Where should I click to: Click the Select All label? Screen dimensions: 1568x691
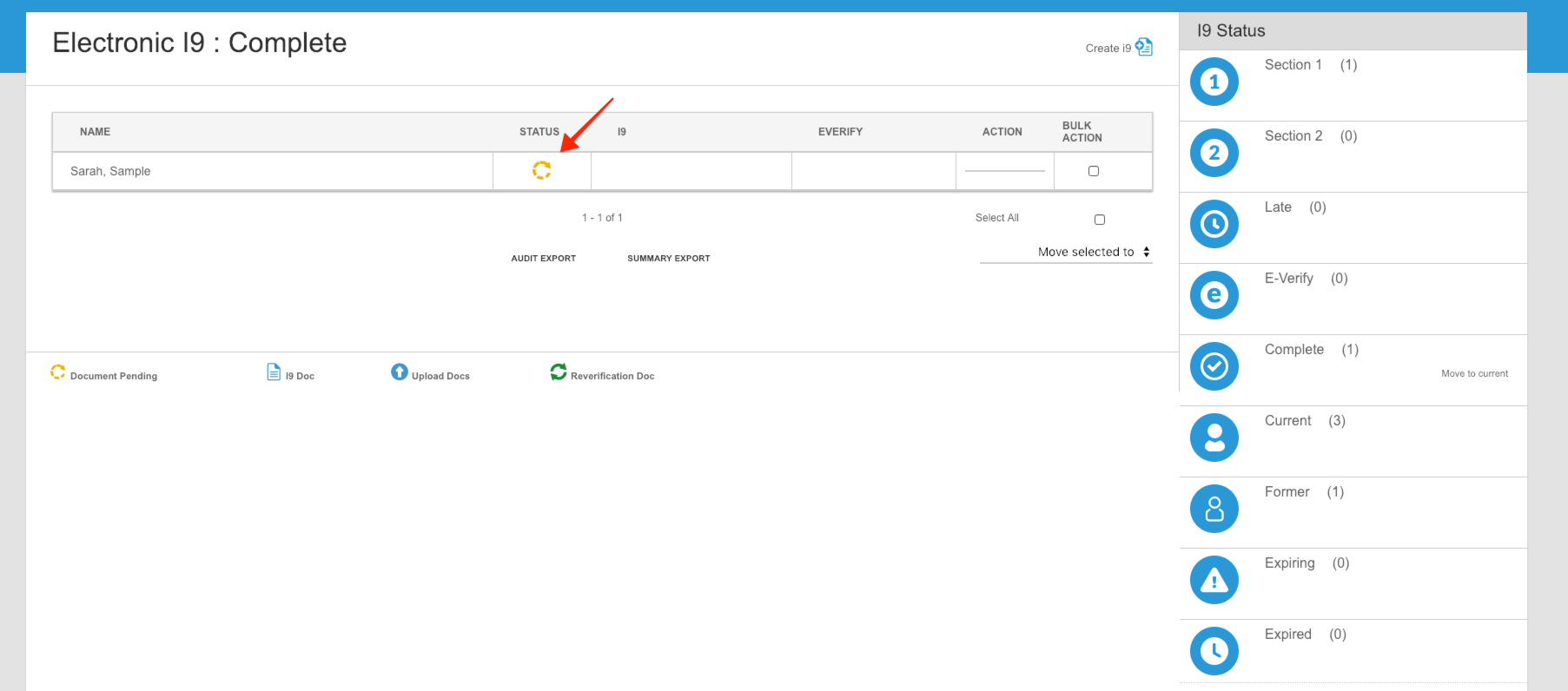997,218
